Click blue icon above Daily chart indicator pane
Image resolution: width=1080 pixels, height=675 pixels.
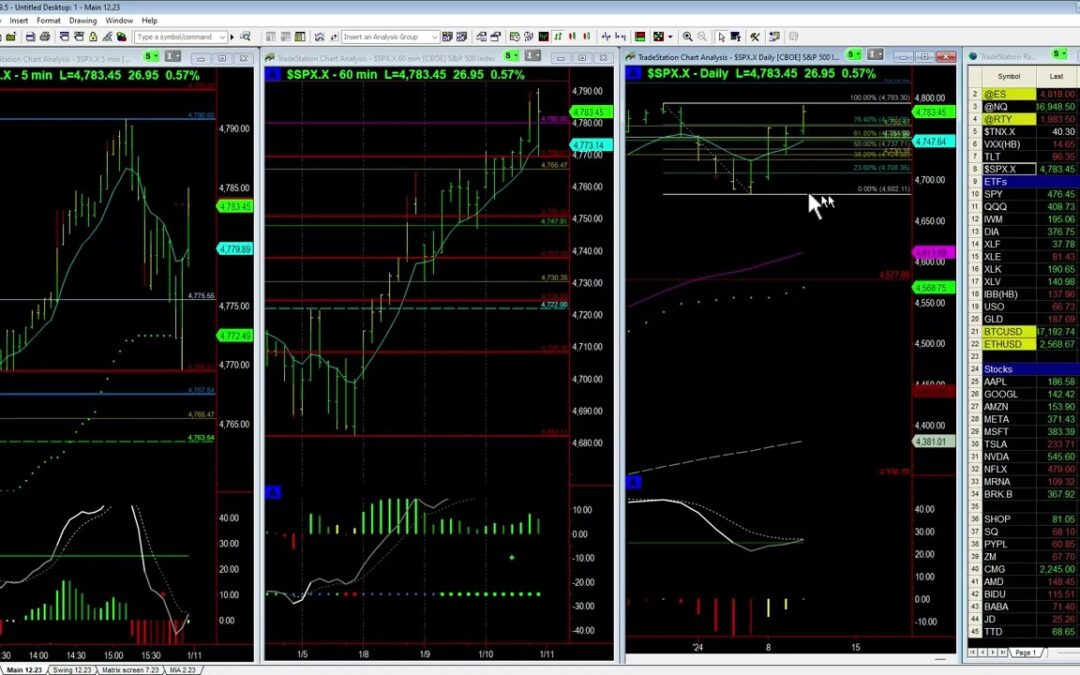(x=634, y=482)
